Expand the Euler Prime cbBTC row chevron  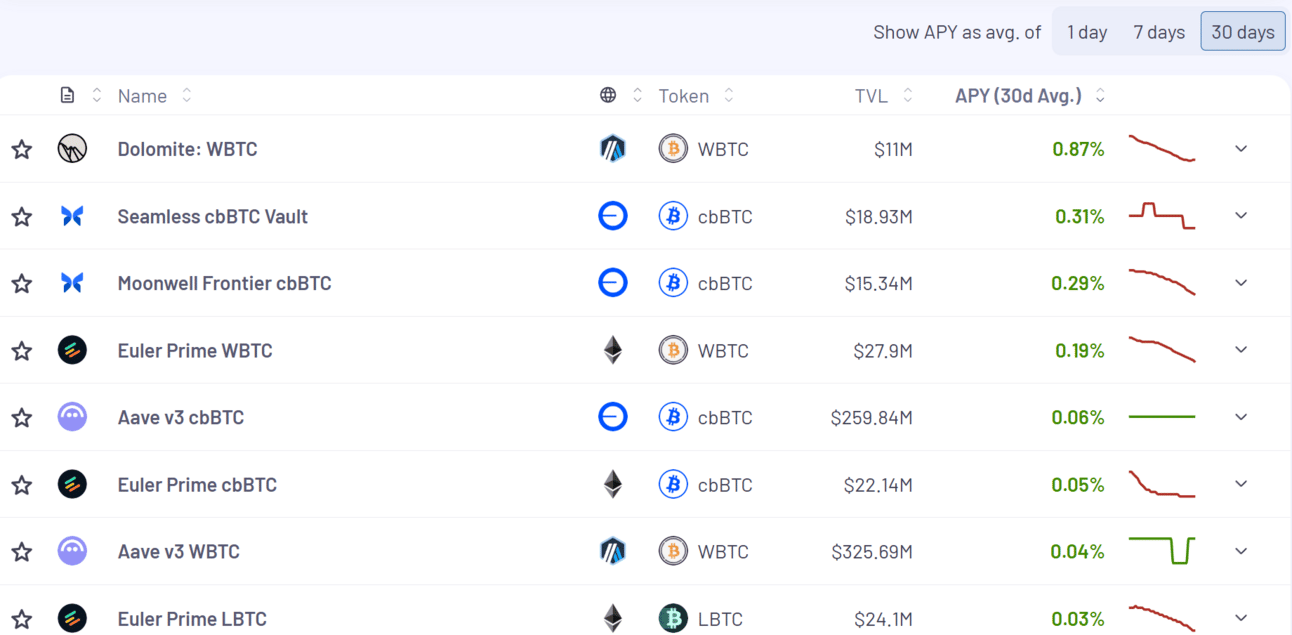point(1241,484)
